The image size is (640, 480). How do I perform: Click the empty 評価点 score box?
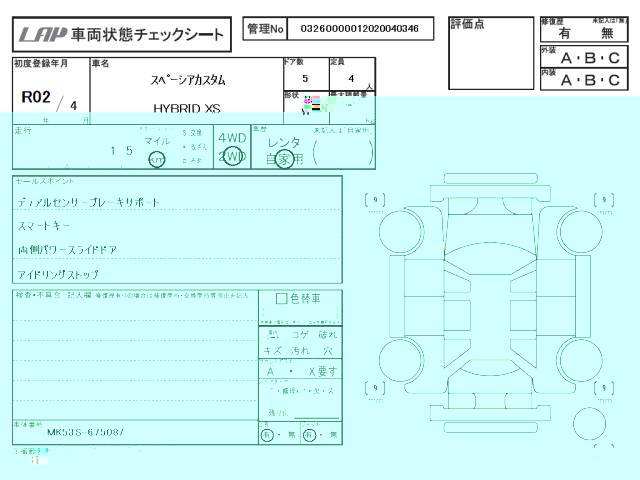(x=491, y=53)
